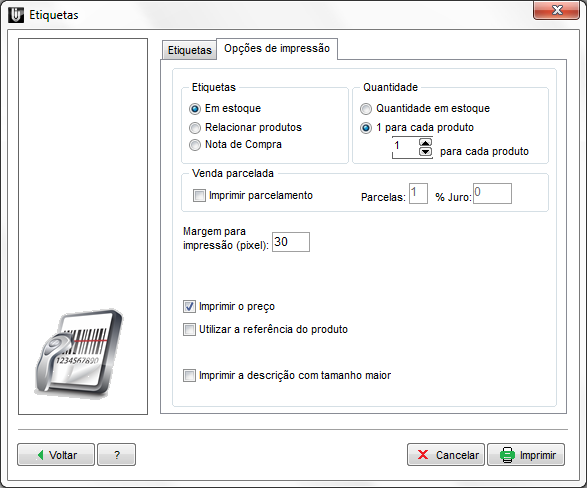Enable Imprimir a descrição com tamanho maior
This screenshot has height=488, width=587.
[x=189, y=375]
